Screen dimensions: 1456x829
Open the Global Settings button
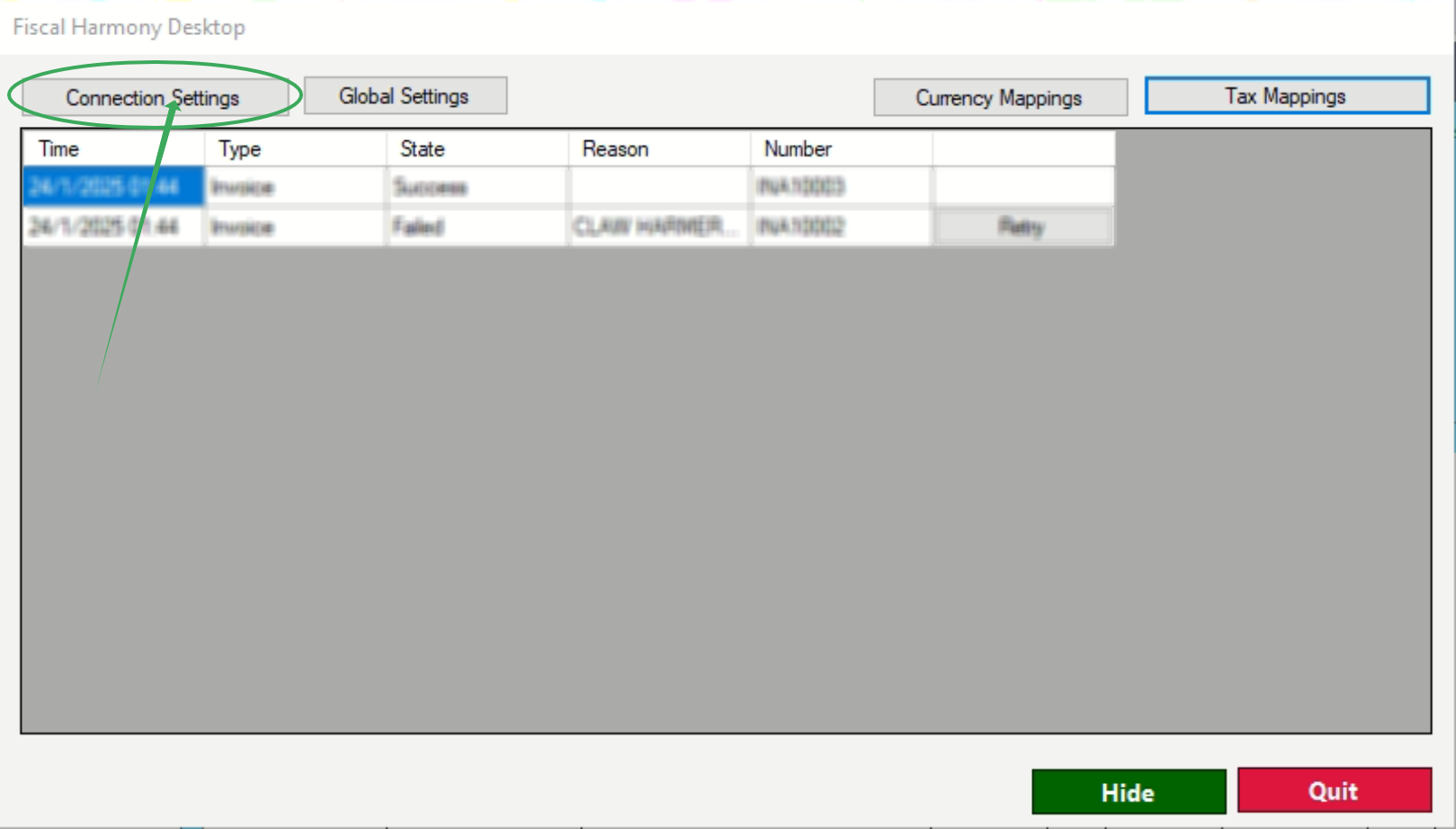coord(405,95)
